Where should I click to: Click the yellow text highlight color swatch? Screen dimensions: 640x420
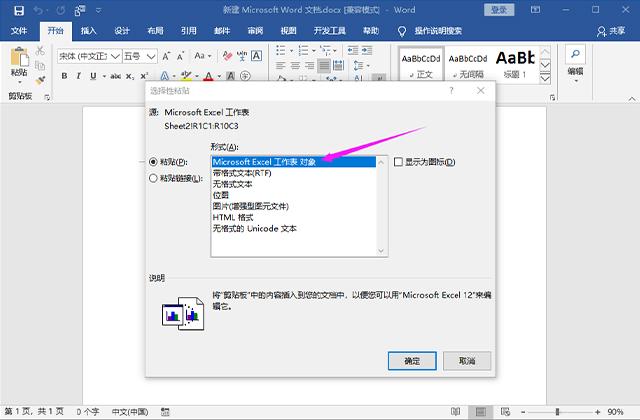pos(186,76)
